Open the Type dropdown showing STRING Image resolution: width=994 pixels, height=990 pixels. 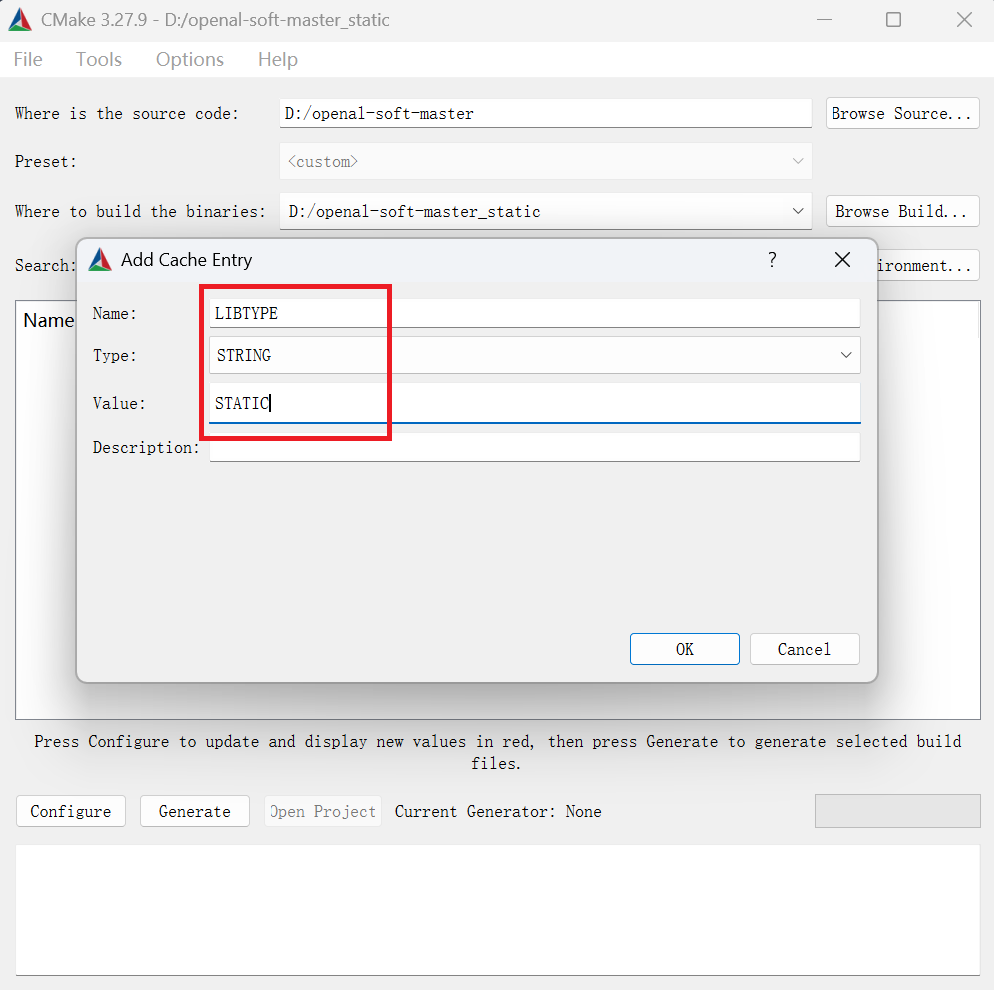534,355
